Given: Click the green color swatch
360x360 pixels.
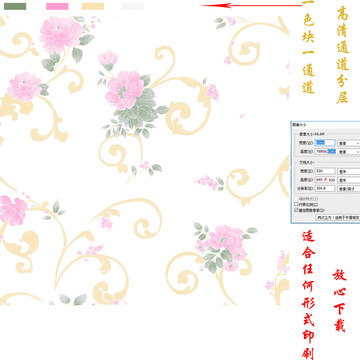Looking at the screenshot, I should (x=15, y=6).
